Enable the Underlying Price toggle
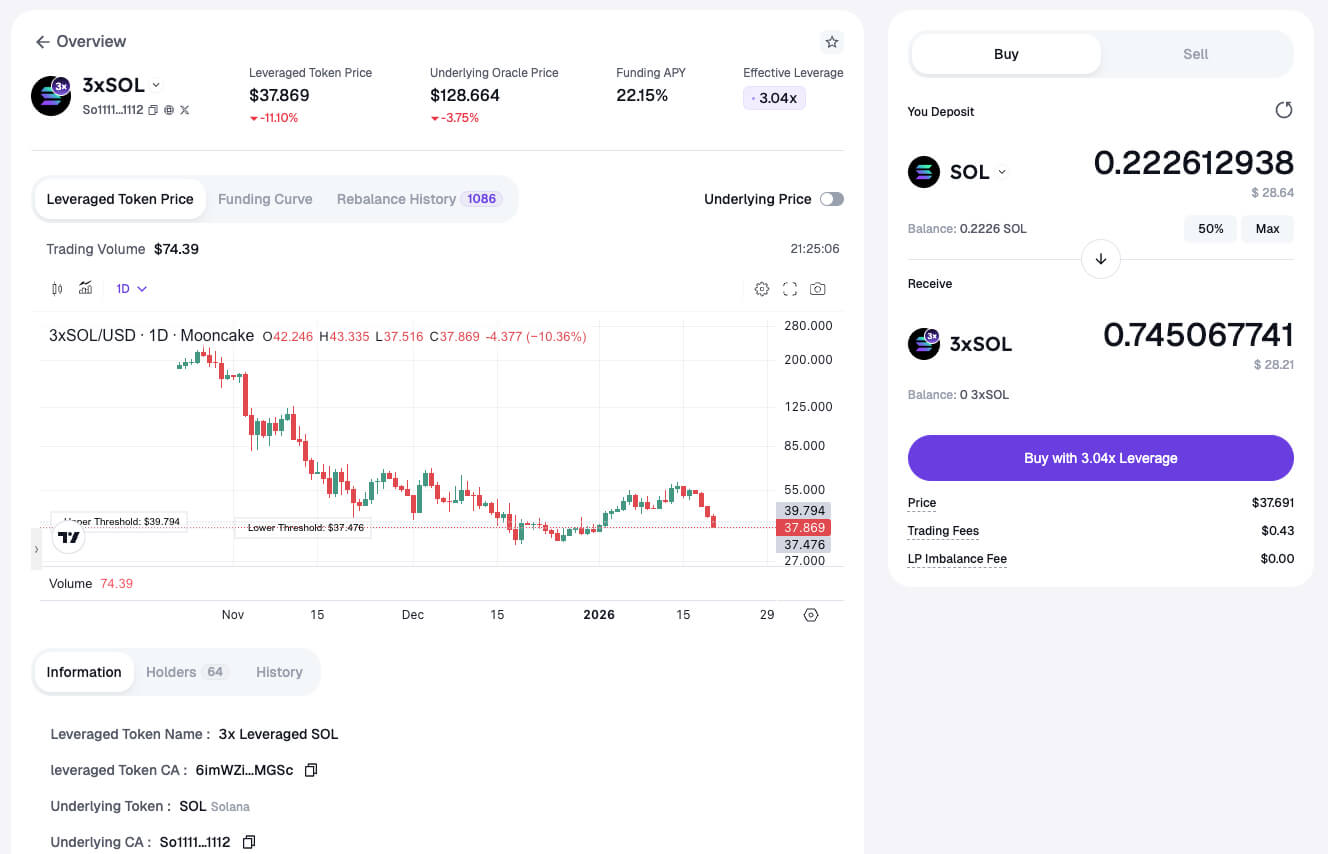Image resolution: width=1328 pixels, height=854 pixels. pos(831,199)
